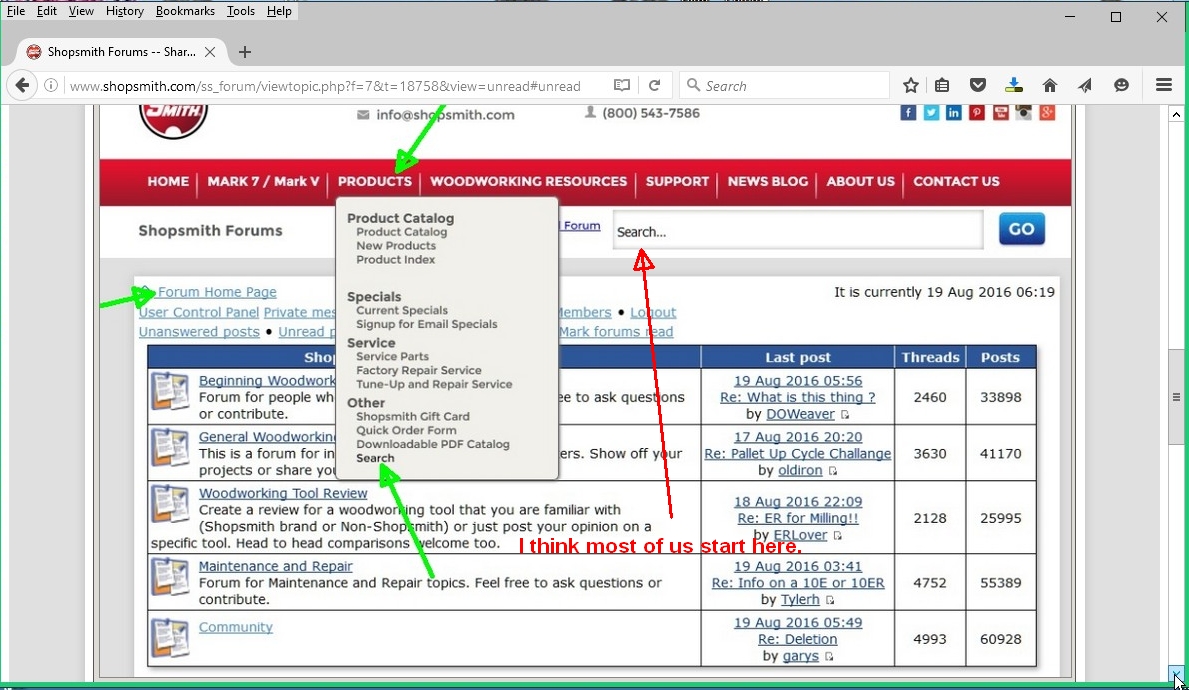Reload the page with refresh icon
This screenshot has width=1189, height=690.
pos(654,86)
